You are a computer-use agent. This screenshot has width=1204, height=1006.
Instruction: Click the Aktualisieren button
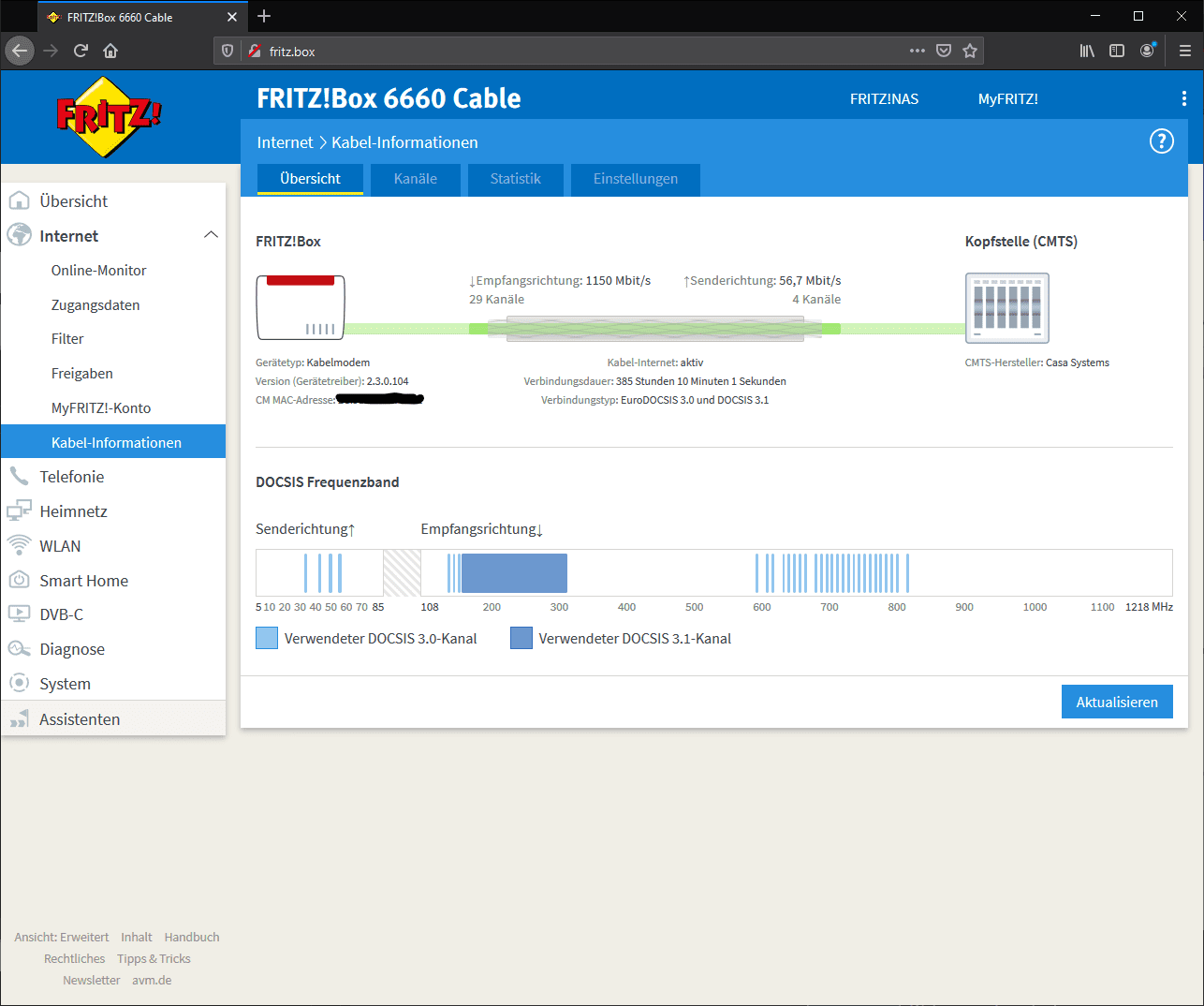point(1117,702)
